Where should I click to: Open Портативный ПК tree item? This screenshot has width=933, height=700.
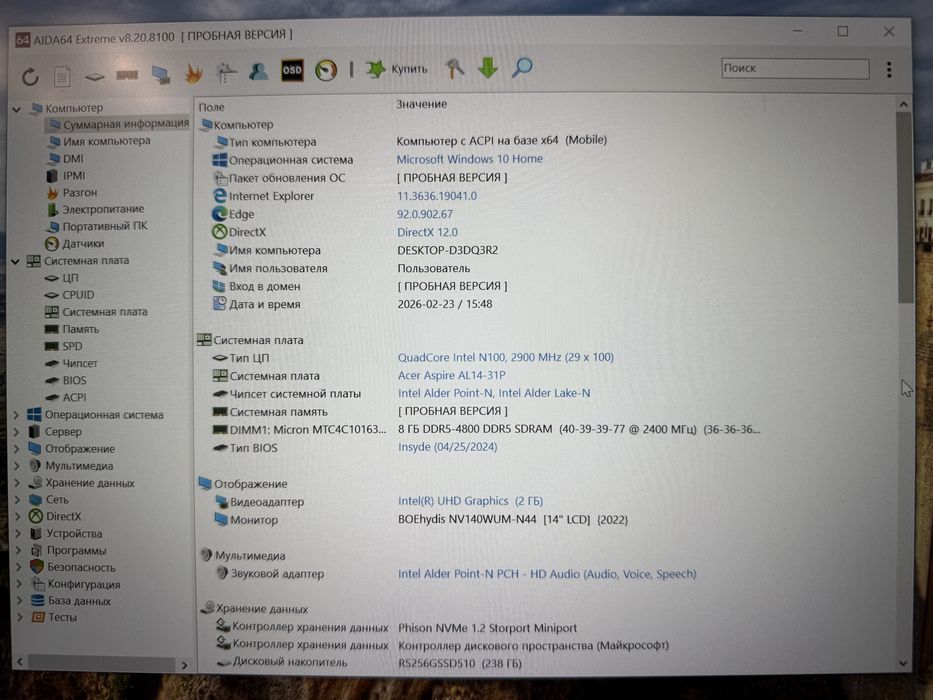(96, 226)
